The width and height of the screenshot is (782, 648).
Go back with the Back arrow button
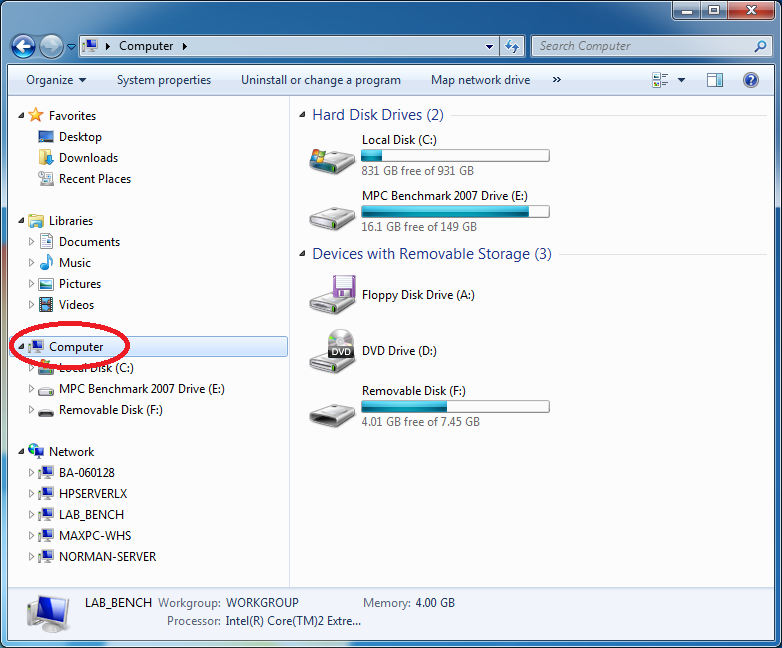(x=23, y=47)
